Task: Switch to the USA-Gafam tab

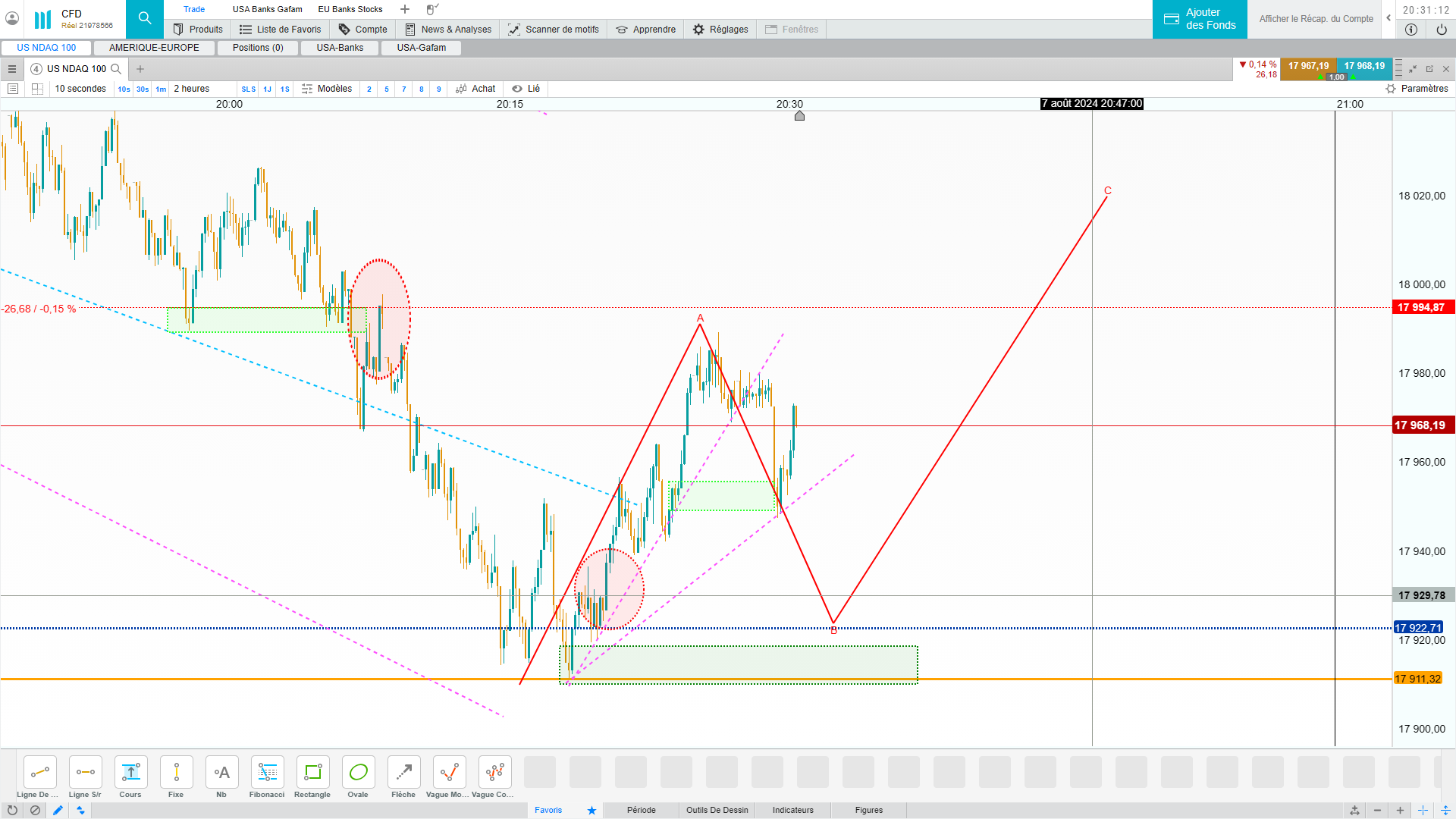Action: point(421,48)
